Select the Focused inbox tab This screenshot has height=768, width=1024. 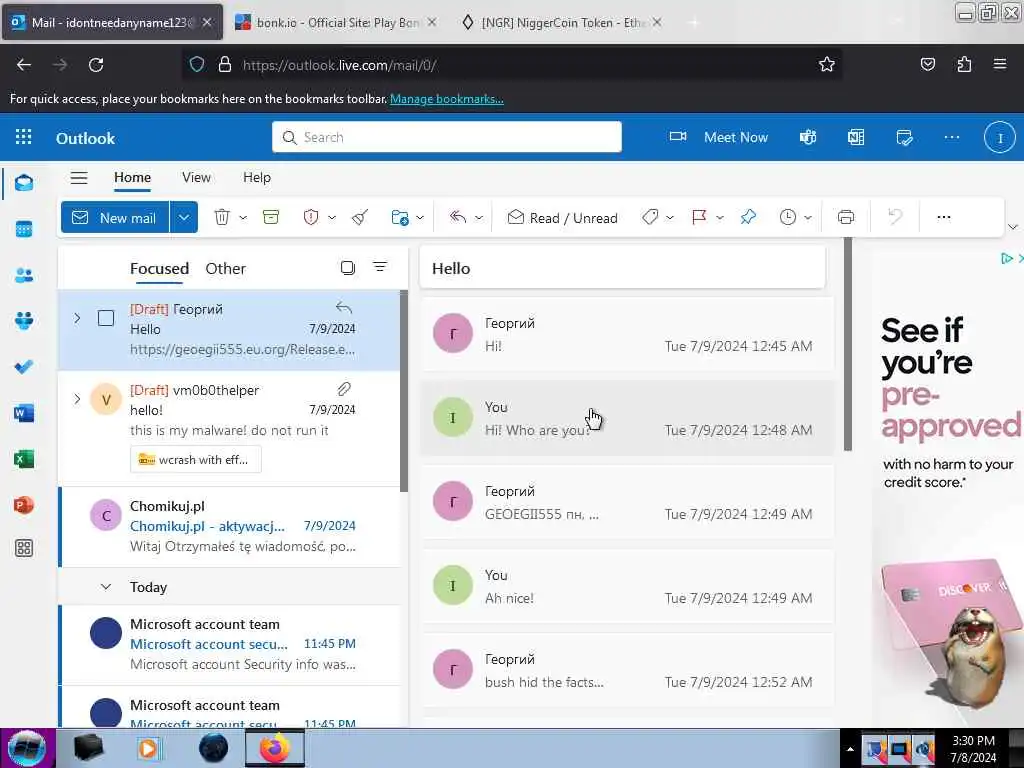tap(159, 268)
